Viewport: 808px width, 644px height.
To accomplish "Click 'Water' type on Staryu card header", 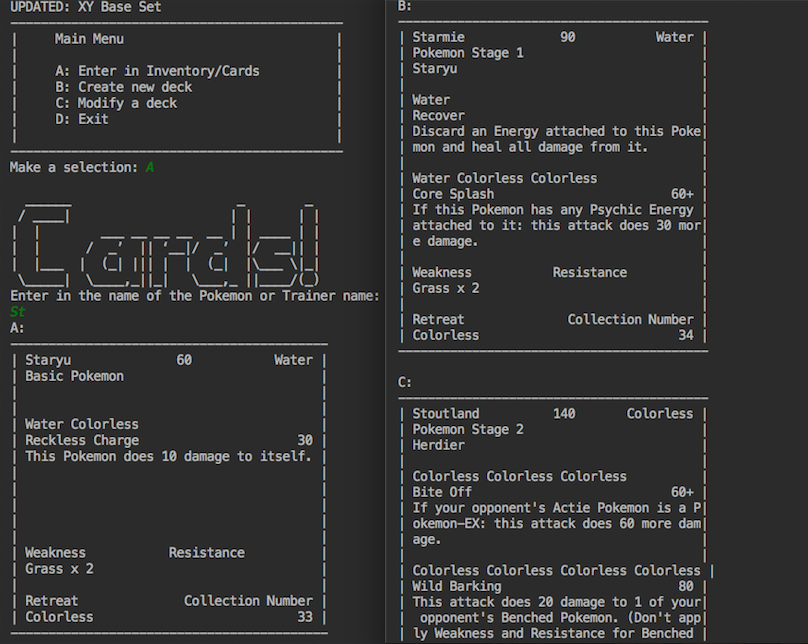I will tap(293, 360).
